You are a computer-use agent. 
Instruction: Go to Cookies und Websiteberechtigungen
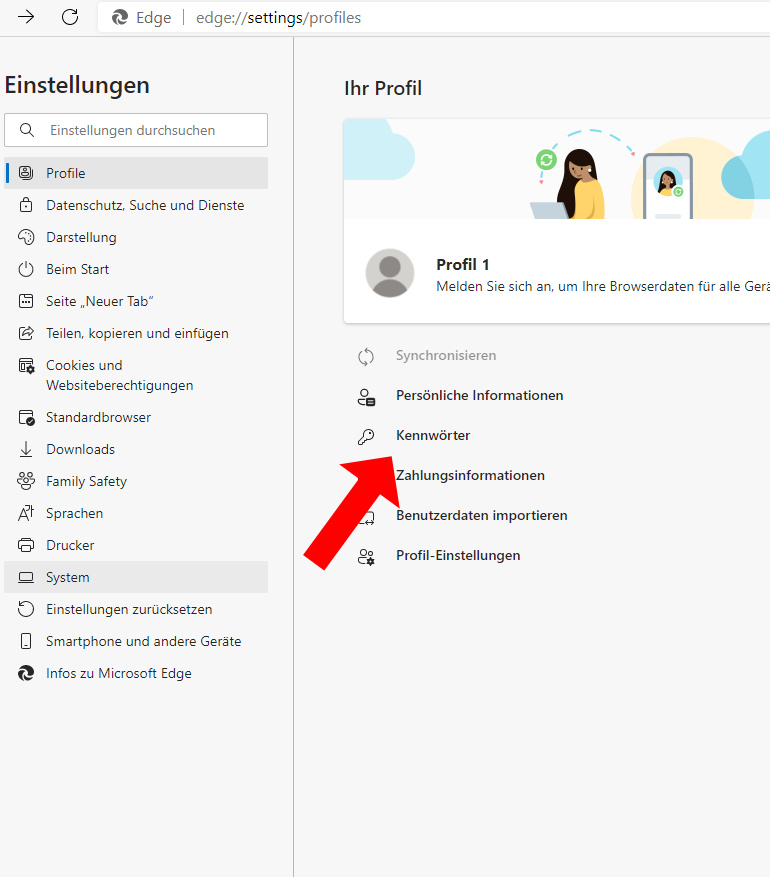[x=119, y=375]
